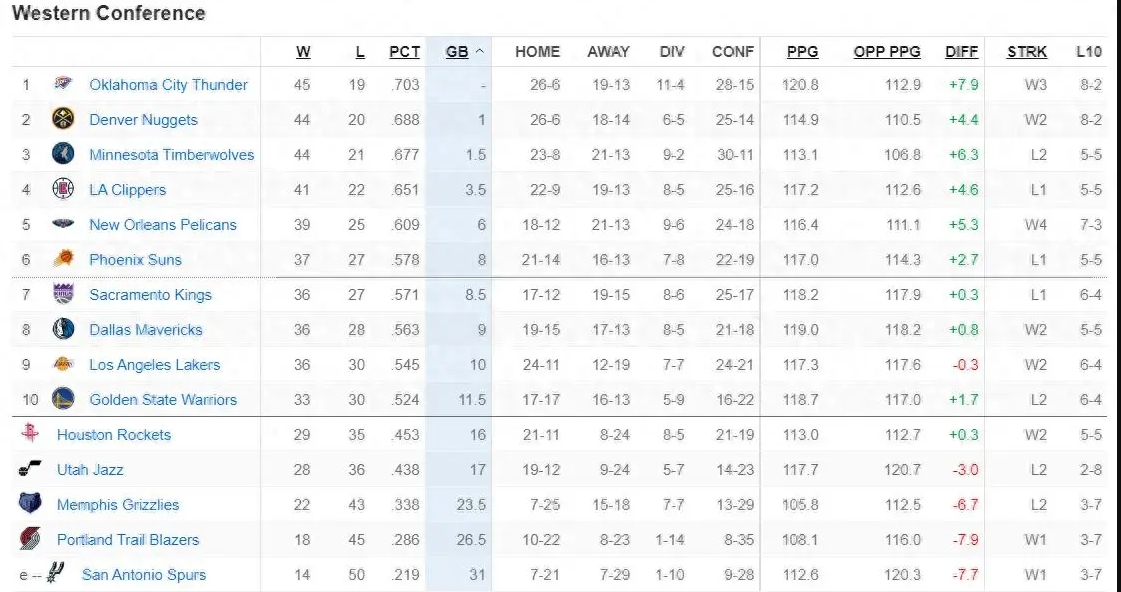This screenshot has width=1121, height=592.
Task: Toggle the GB column sort arrow
Action: pos(480,52)
